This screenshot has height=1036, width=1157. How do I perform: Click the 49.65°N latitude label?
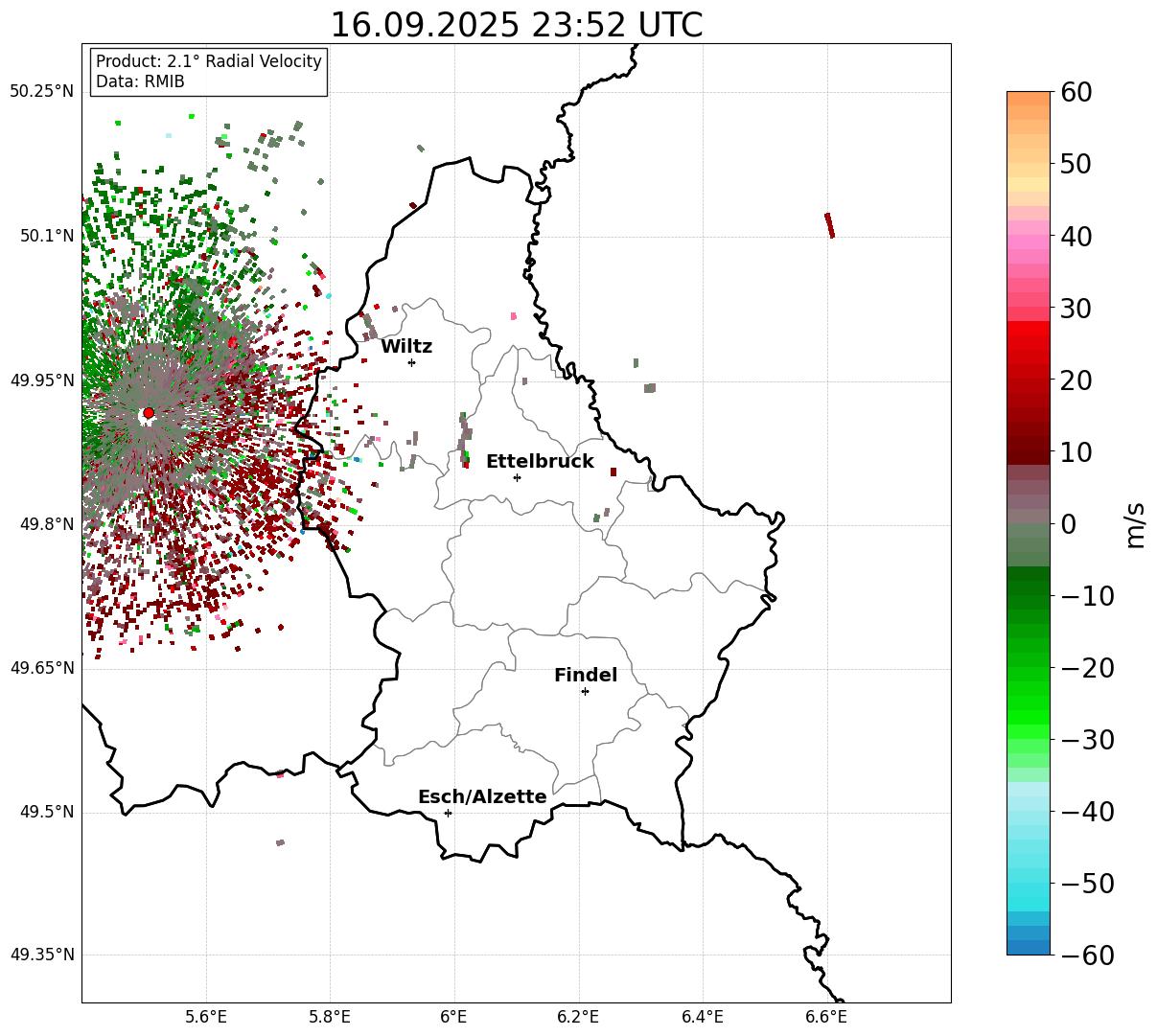tap(41, 668)
